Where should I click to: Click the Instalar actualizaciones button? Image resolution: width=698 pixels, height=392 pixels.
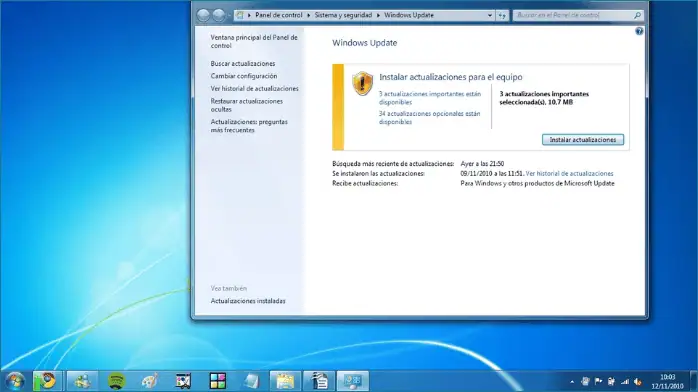click(x=583, y=140)
